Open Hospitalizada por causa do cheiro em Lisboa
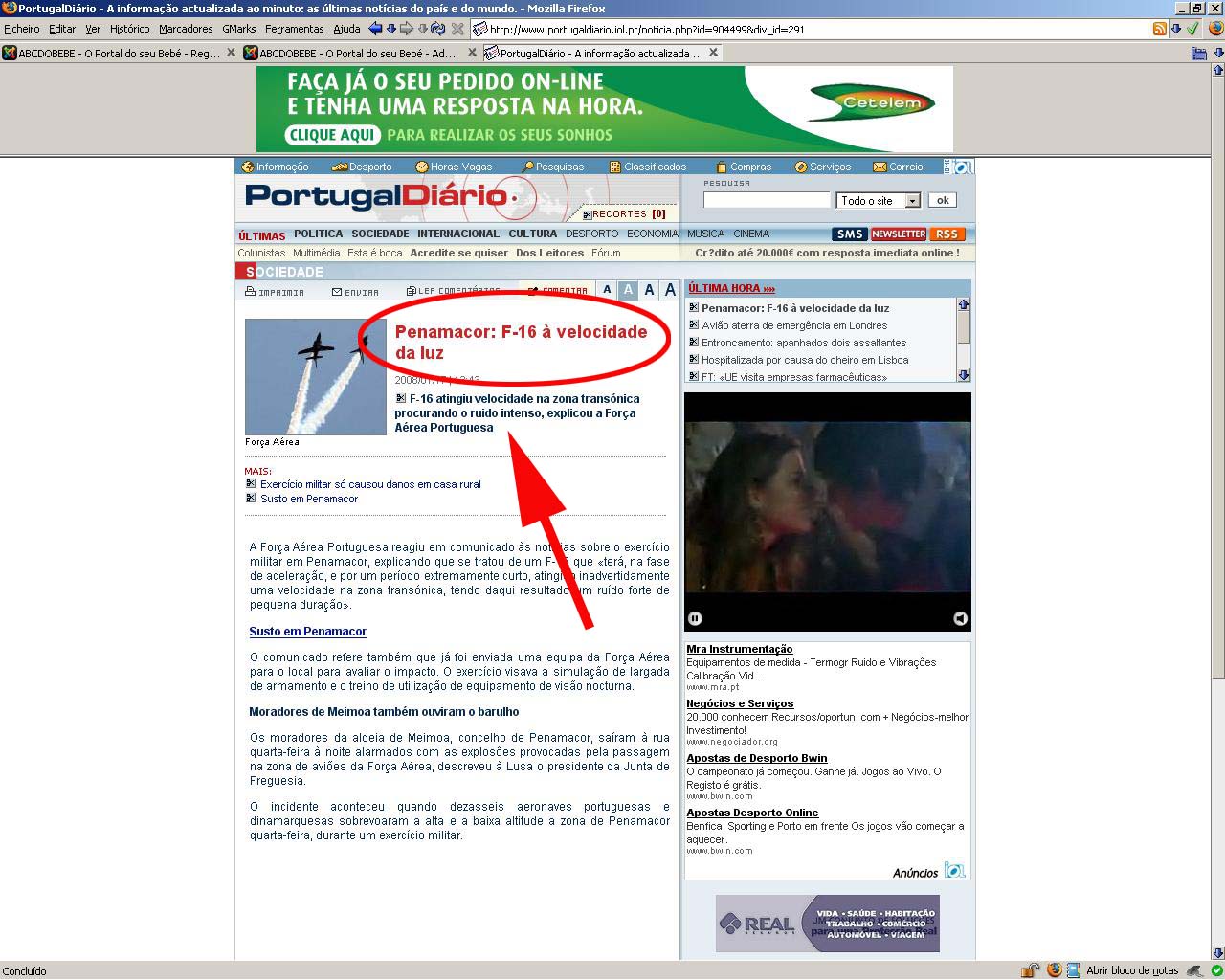Image resolution: width=1225 pixels, height=980 pixels. (x=805, y=360)
